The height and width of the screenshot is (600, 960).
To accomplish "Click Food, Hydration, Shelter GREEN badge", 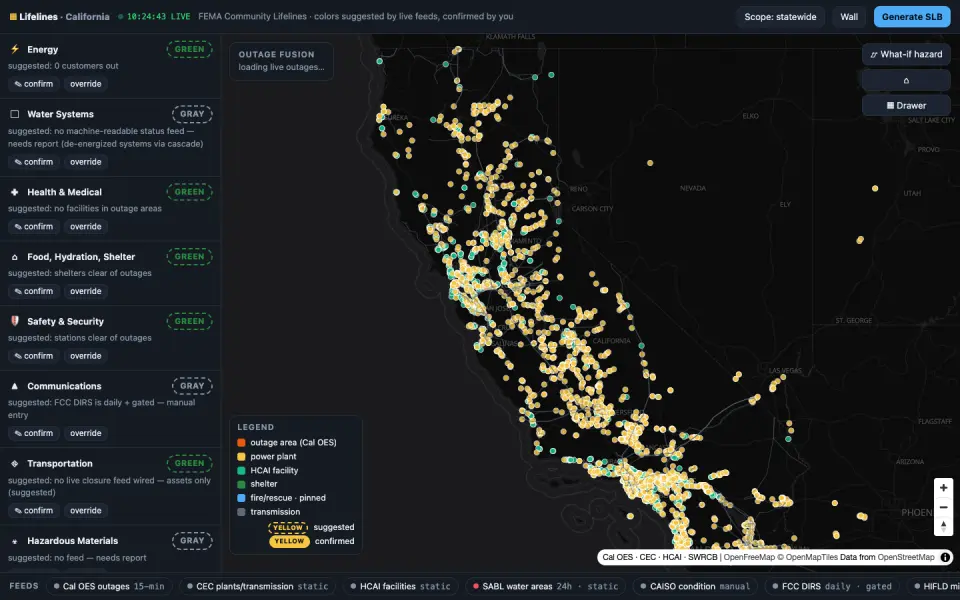I will tap(189, 257).
